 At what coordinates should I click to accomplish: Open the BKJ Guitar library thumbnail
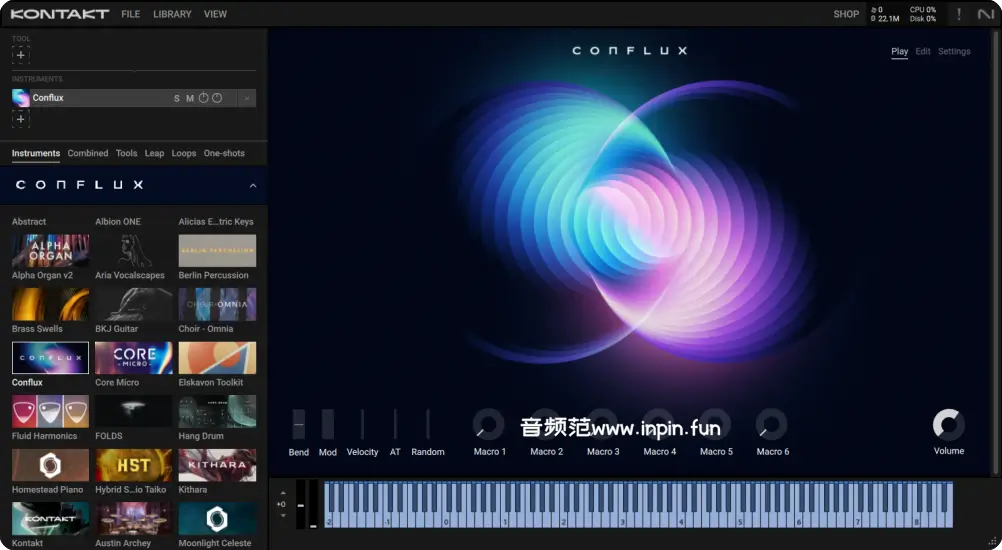134,304
